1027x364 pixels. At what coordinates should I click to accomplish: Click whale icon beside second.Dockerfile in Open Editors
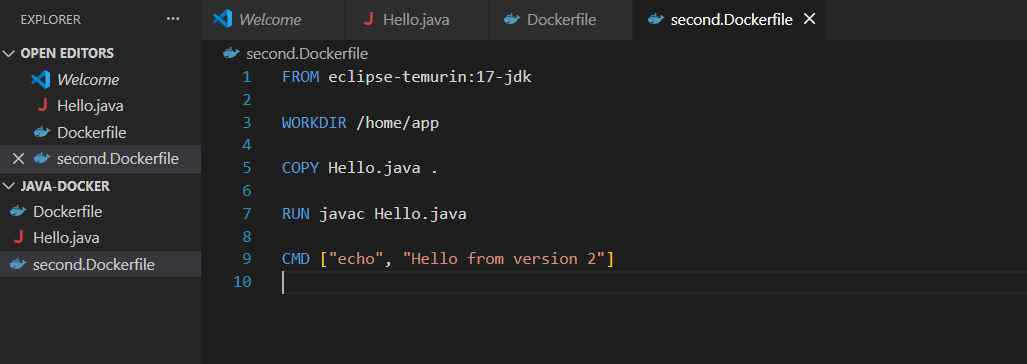(x=42, y=158)
